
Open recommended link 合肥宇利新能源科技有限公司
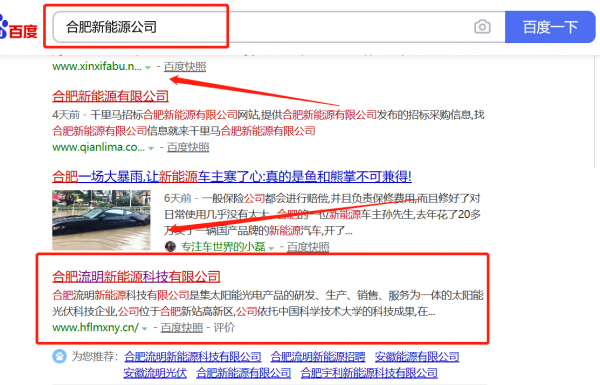[369, 373]
